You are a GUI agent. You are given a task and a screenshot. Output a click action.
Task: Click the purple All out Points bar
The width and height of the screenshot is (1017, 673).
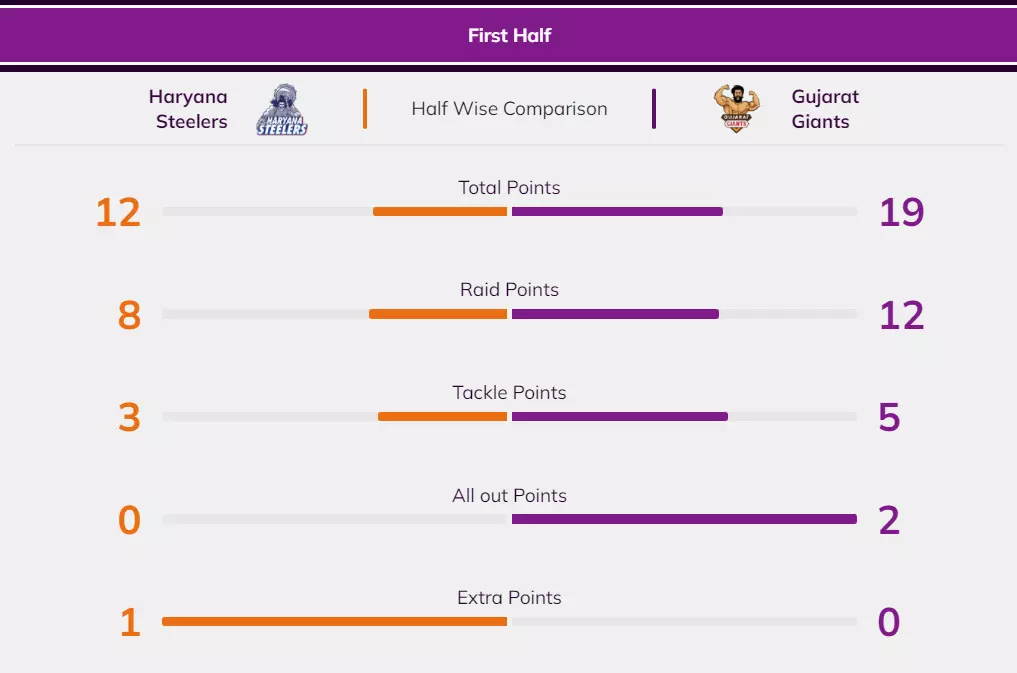684,519
